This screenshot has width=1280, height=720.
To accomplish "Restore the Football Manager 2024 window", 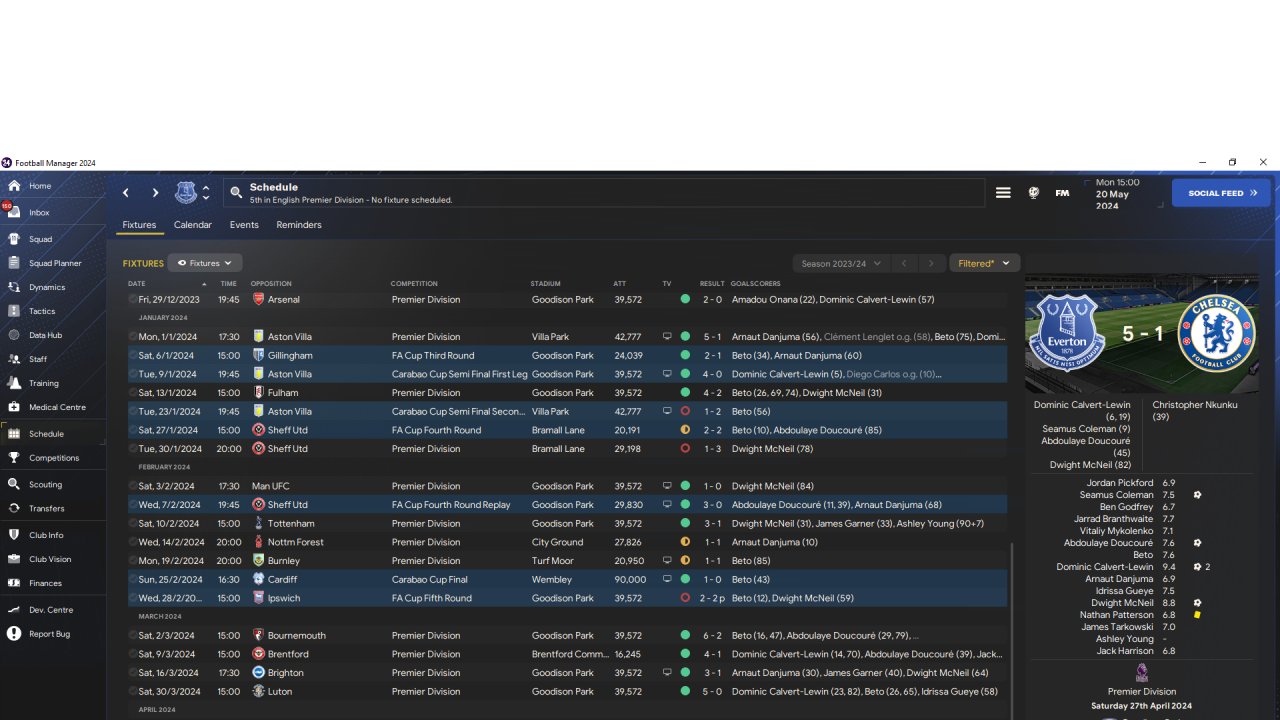I will point(1232,162).
